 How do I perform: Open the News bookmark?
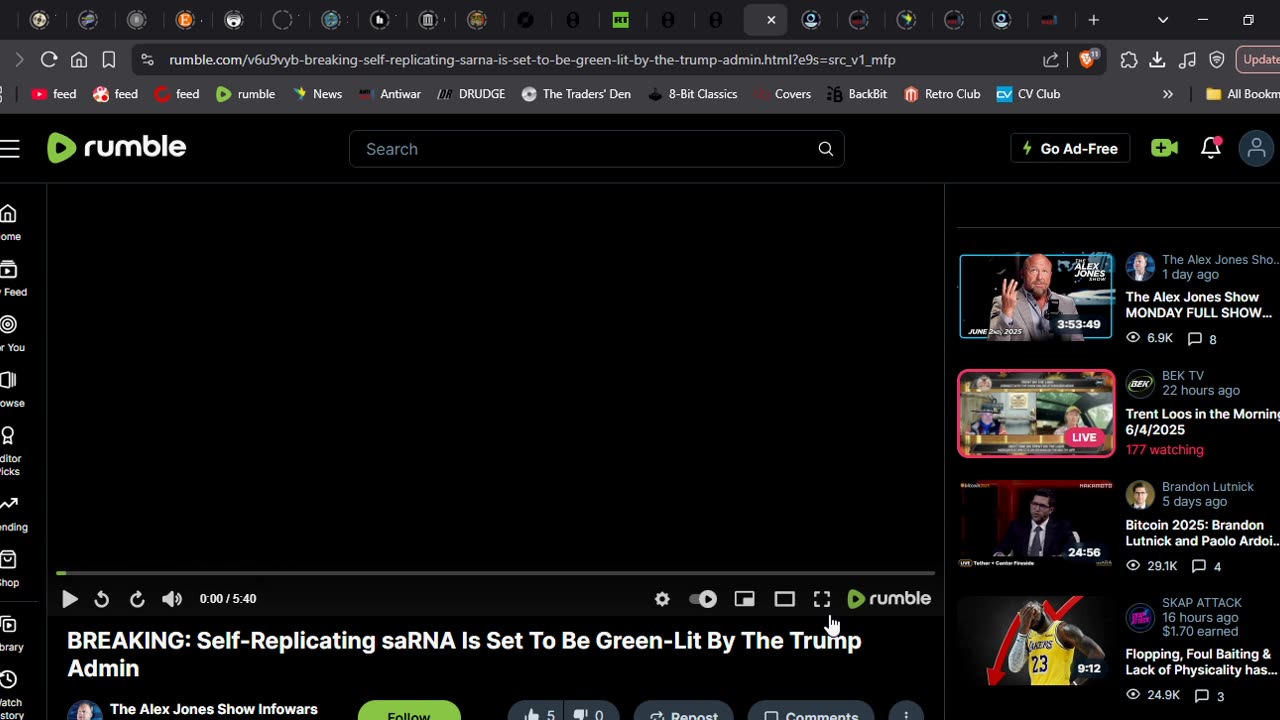317,94
